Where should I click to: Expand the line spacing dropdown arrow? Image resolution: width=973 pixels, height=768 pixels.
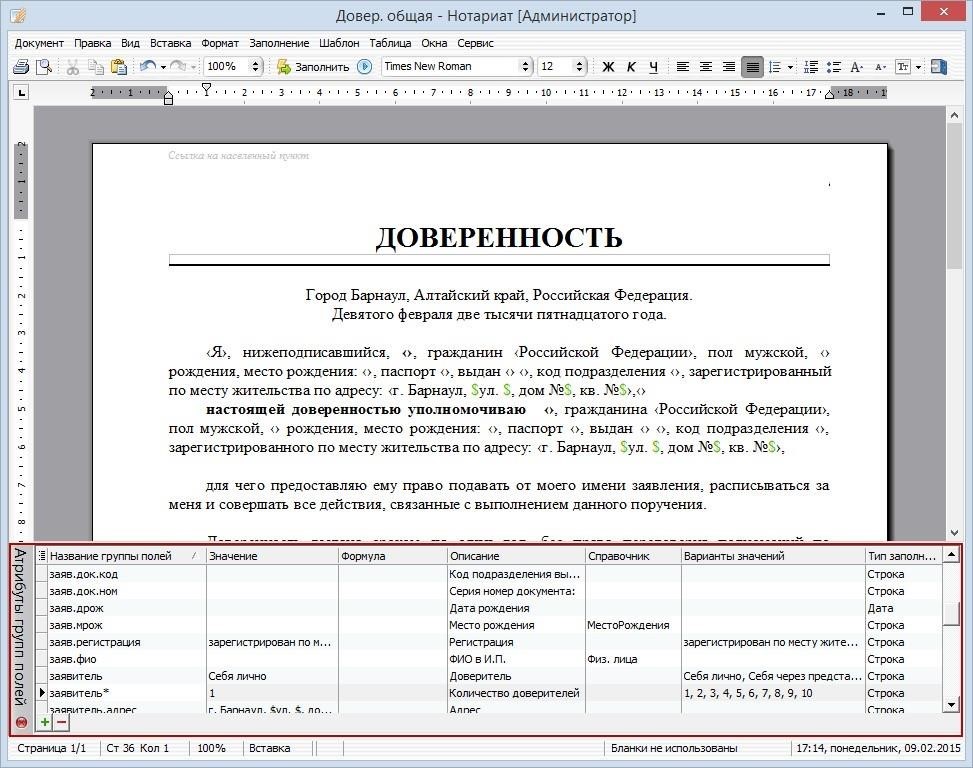[790, 66]
